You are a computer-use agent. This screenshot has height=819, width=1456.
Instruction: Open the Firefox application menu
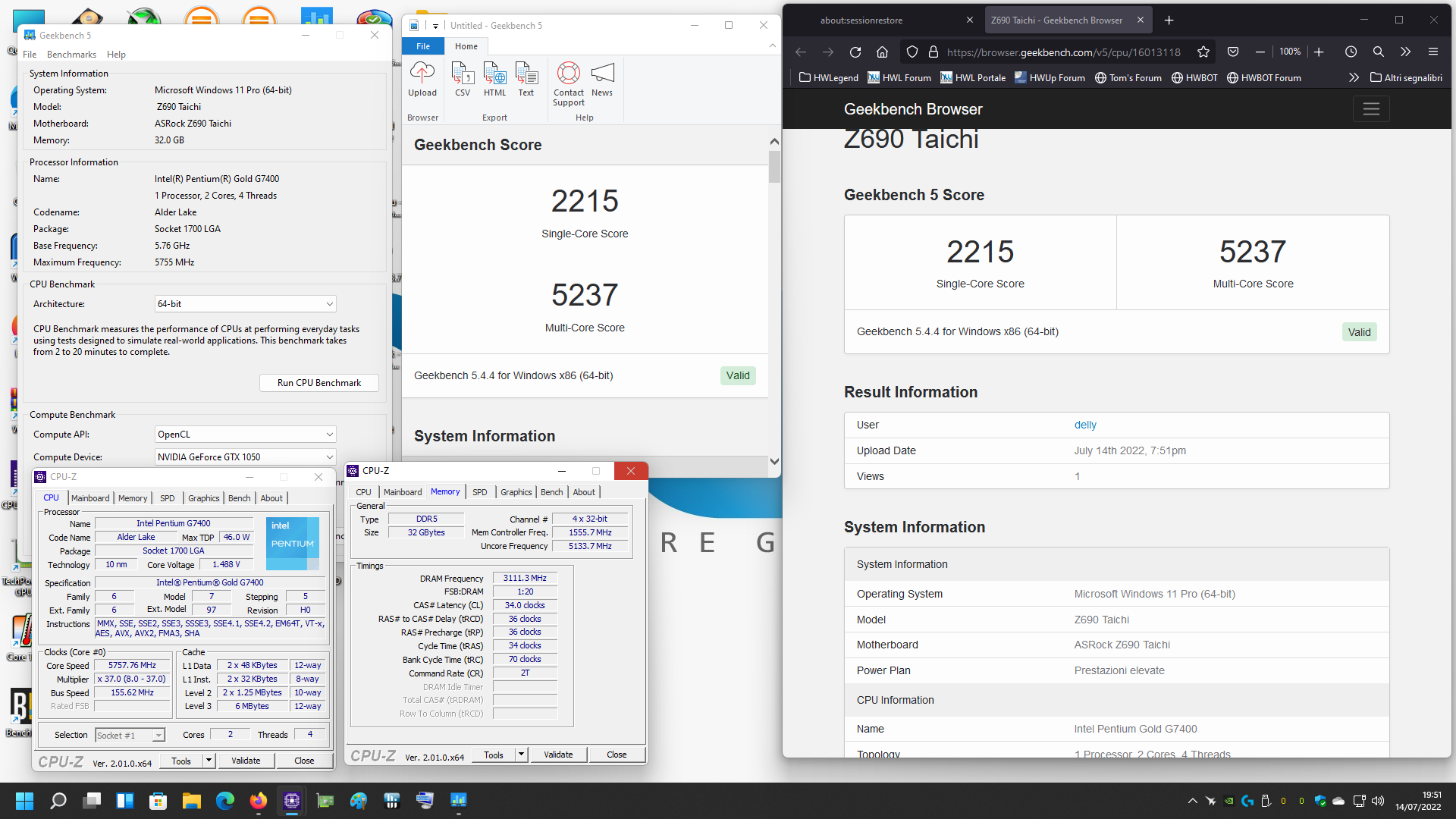(1432, 52)
